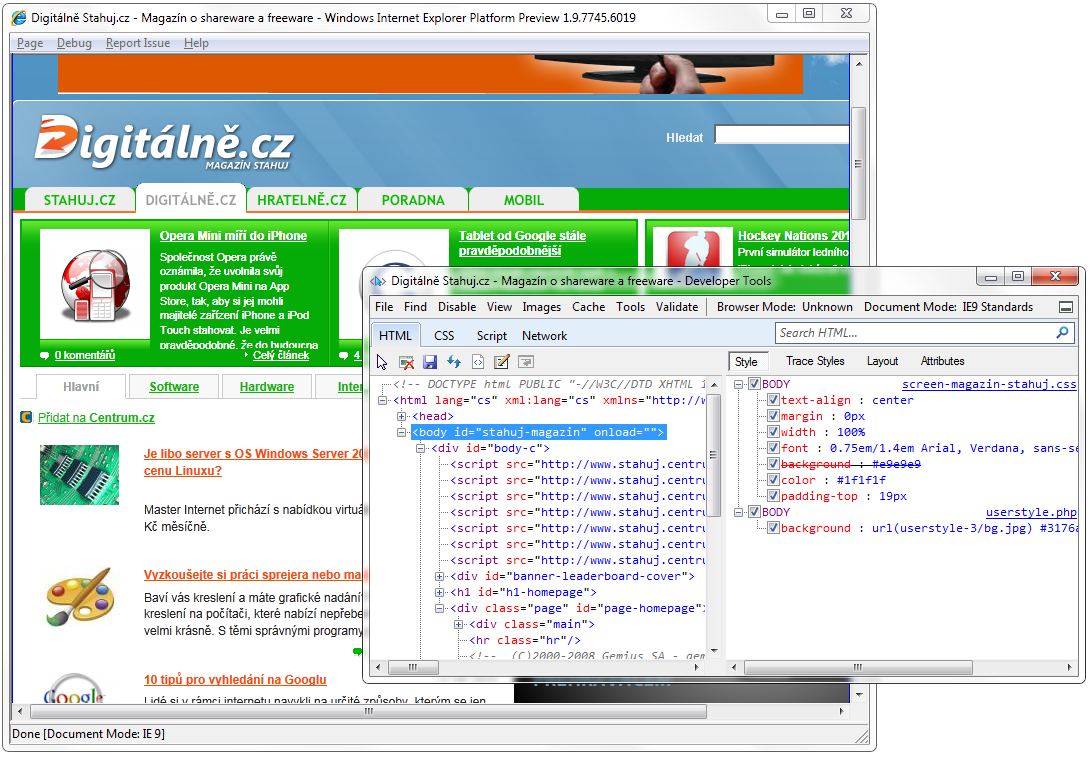Click the Digitálně.cz site logo
The image size is (1091, 758).
[x=164, y=144]
